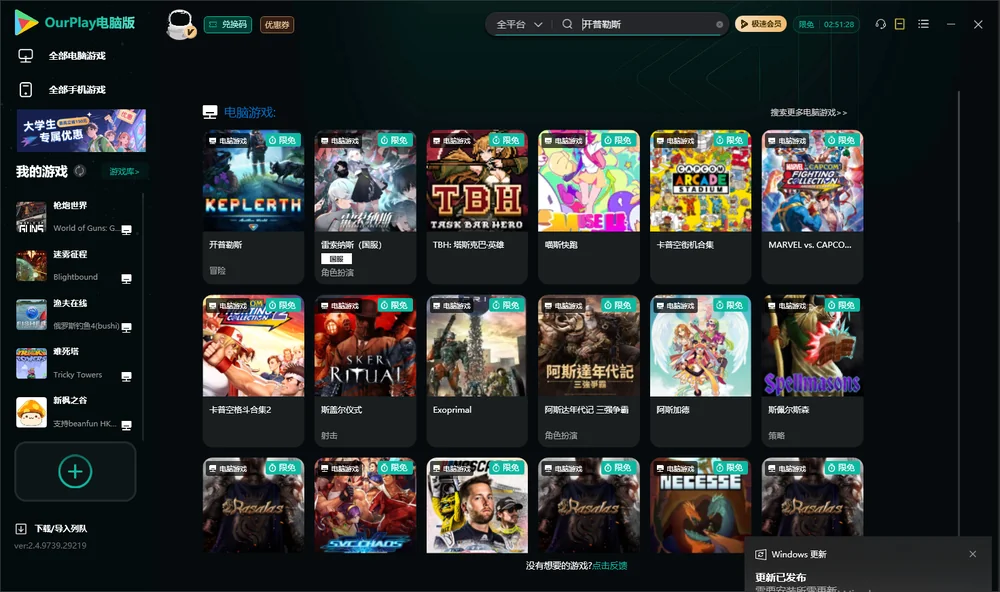
Task: Click the 兑换码 redeem code button
Action: (228, 25)
